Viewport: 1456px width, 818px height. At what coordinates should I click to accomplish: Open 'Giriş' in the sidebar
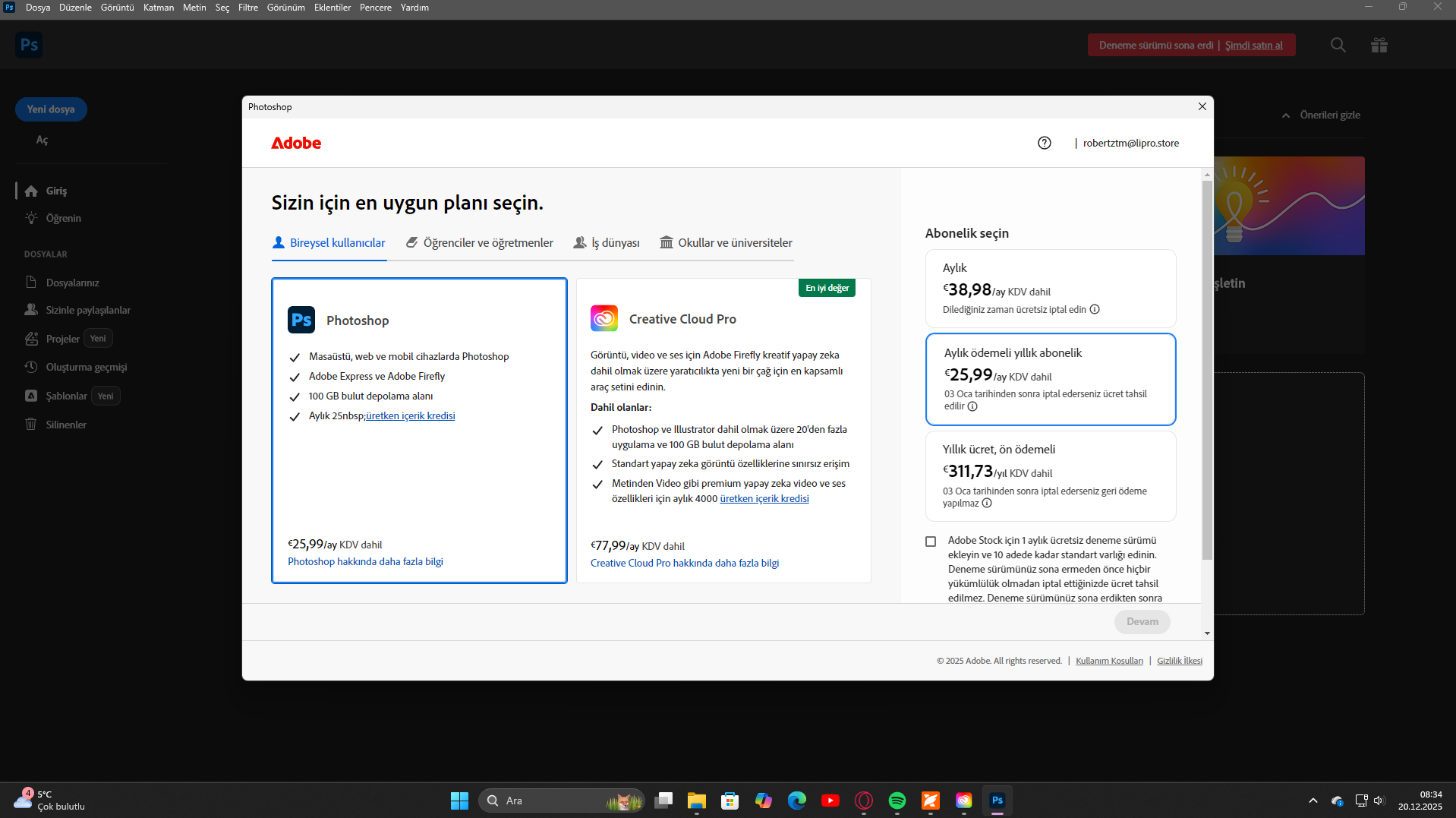tap(56, 191)
